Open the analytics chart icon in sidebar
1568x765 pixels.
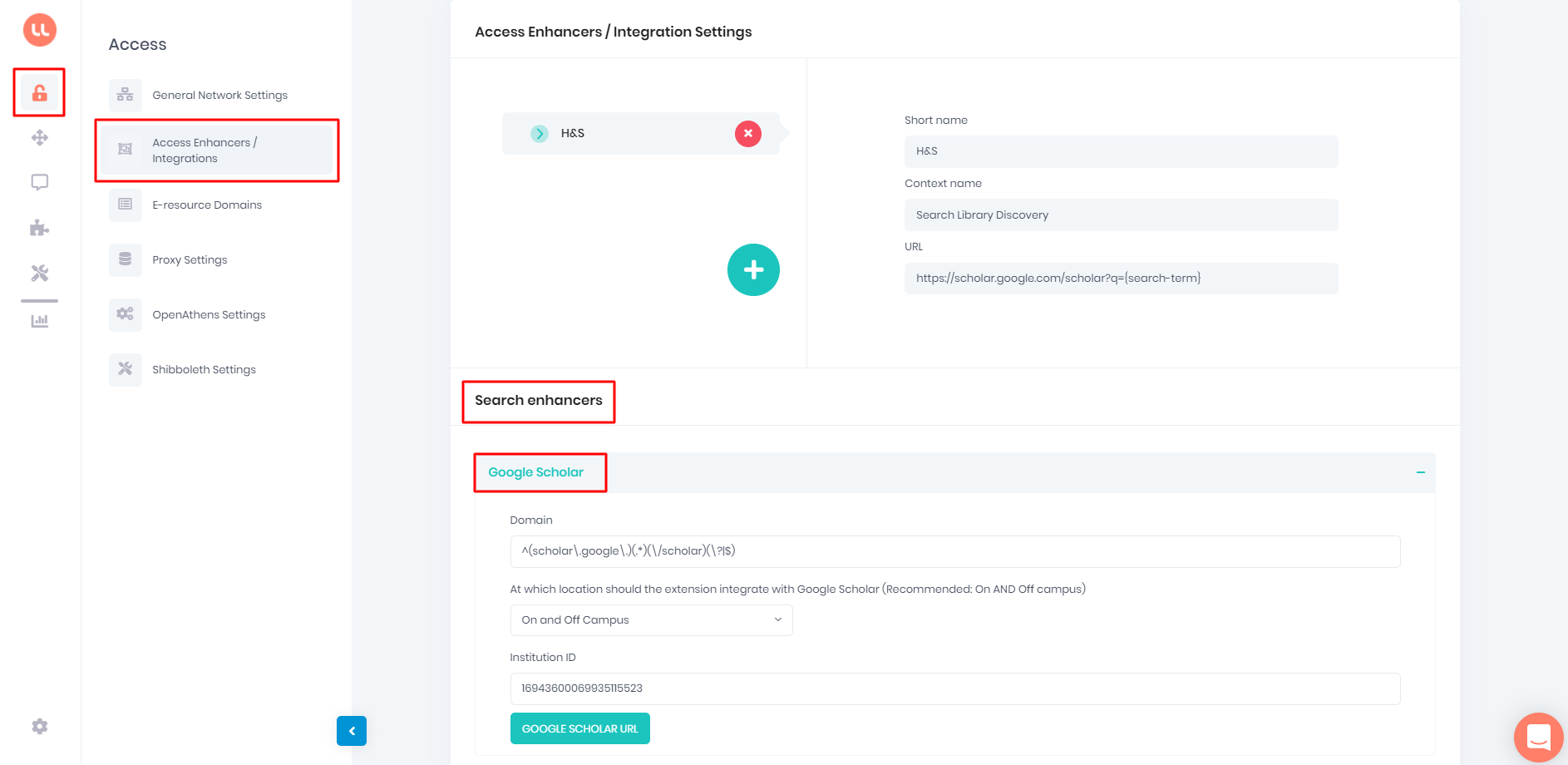tap(39, 320)
